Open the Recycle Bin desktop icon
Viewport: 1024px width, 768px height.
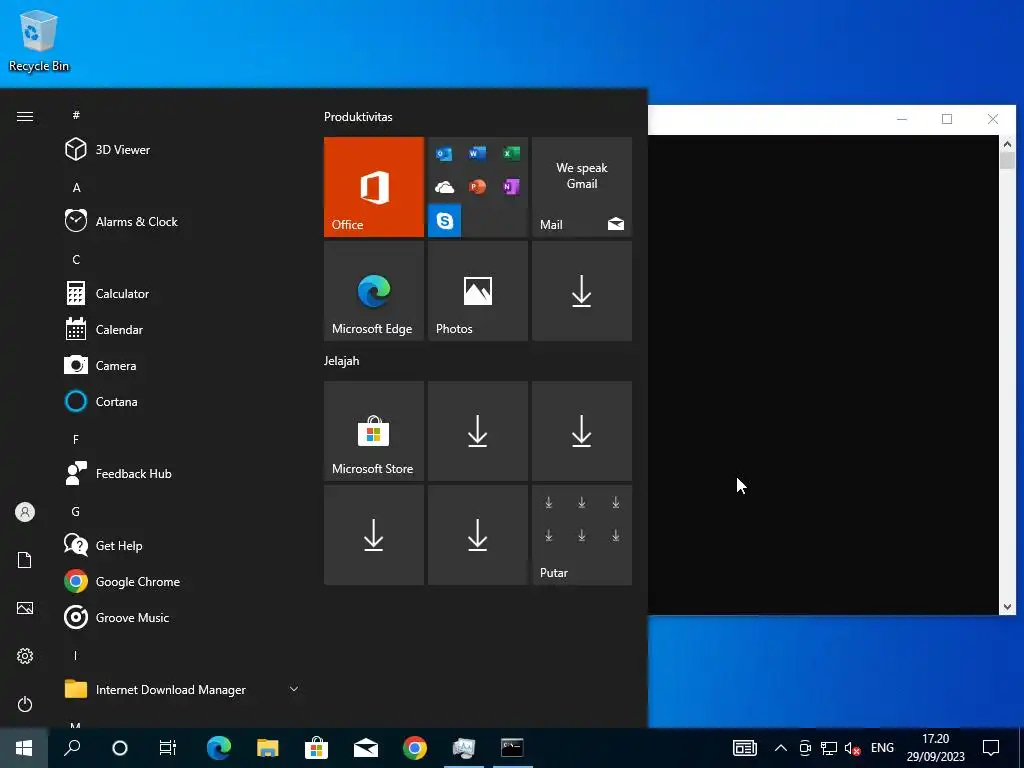point(39,40)
